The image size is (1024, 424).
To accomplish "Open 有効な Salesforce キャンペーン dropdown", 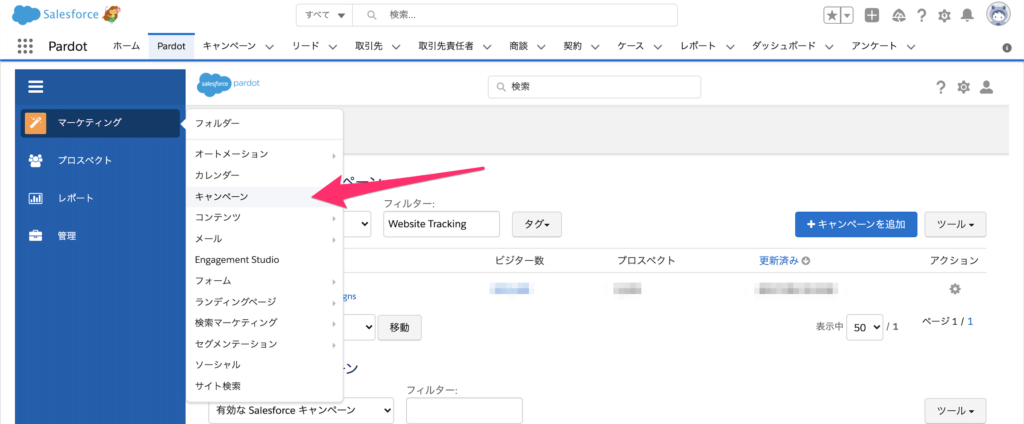I will (301, 410).
